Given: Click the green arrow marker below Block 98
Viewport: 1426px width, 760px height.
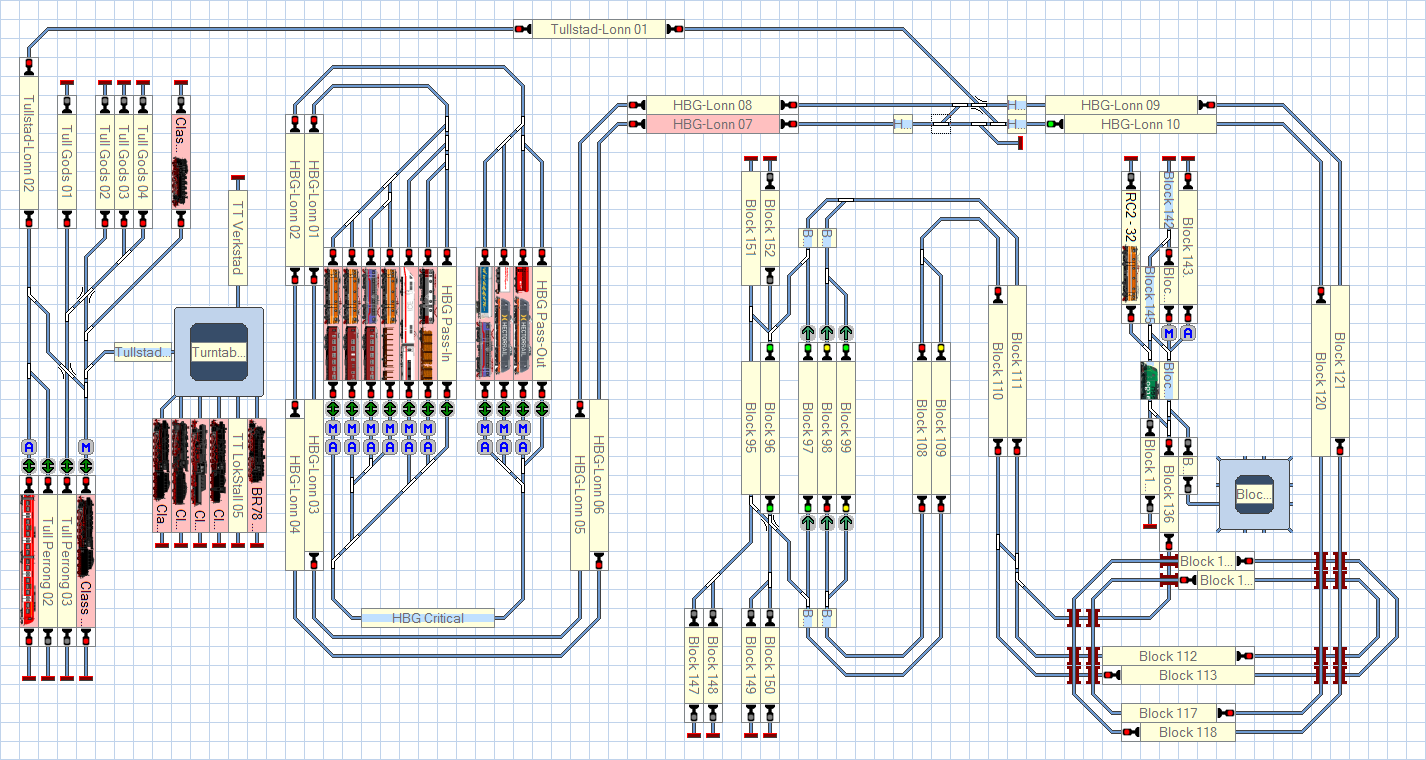Looking at the screenshot, I should coord(827,522).
